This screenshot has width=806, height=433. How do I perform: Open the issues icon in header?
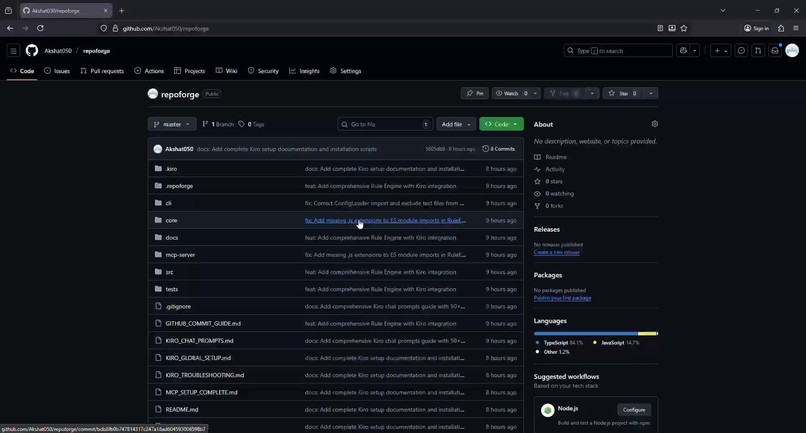(741, 50)
